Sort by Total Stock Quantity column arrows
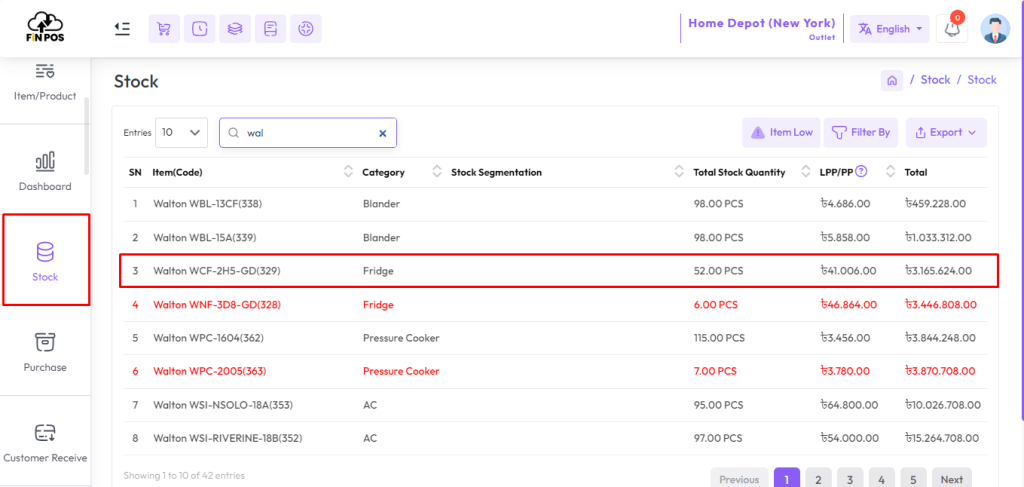The width and height of the screenshot is (1024, 487). 805,172
